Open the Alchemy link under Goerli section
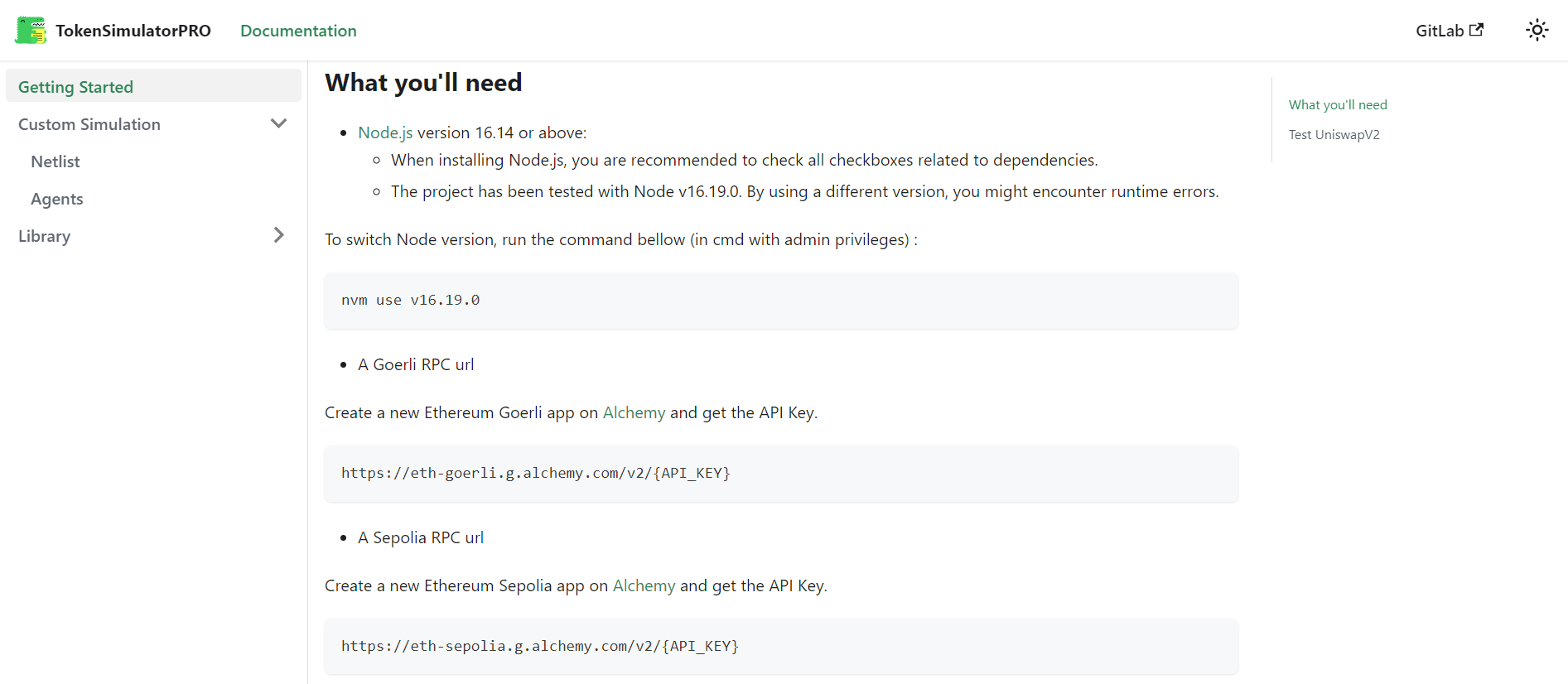The width and height of the screenshot is (1568, 684). point(634,412)
